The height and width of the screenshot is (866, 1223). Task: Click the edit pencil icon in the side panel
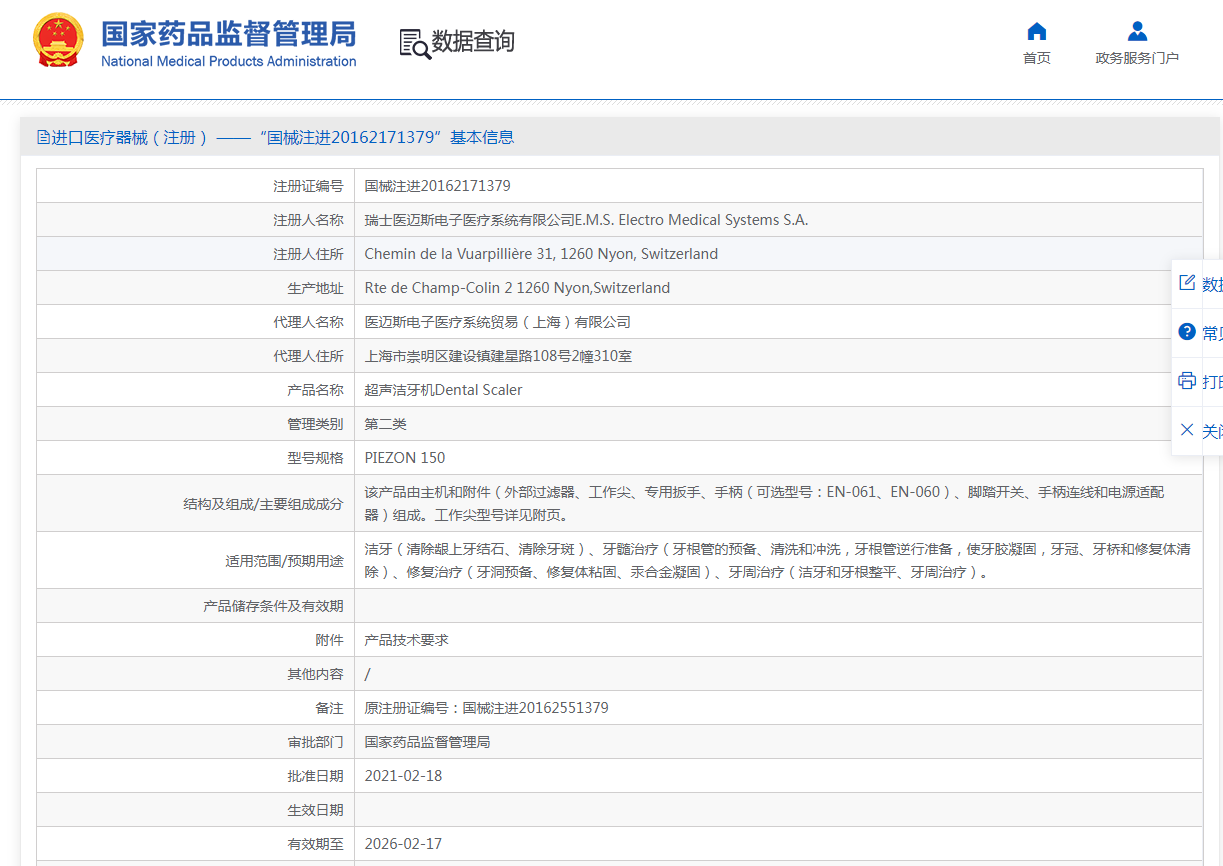pos(1187,283)
